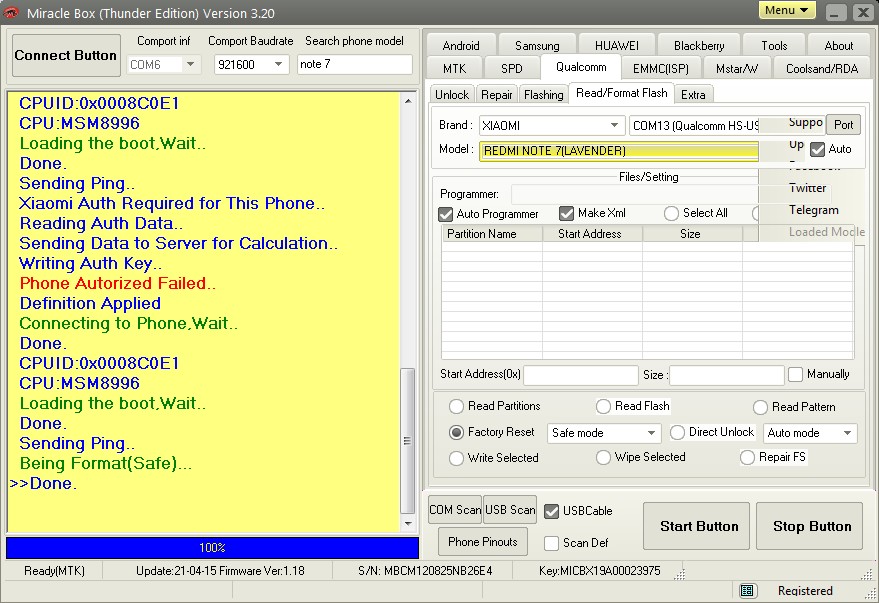Viewport: 879px width, 603px height.
Task: Select the Read/Format Flash sub-tab
Action: [622, 92]
